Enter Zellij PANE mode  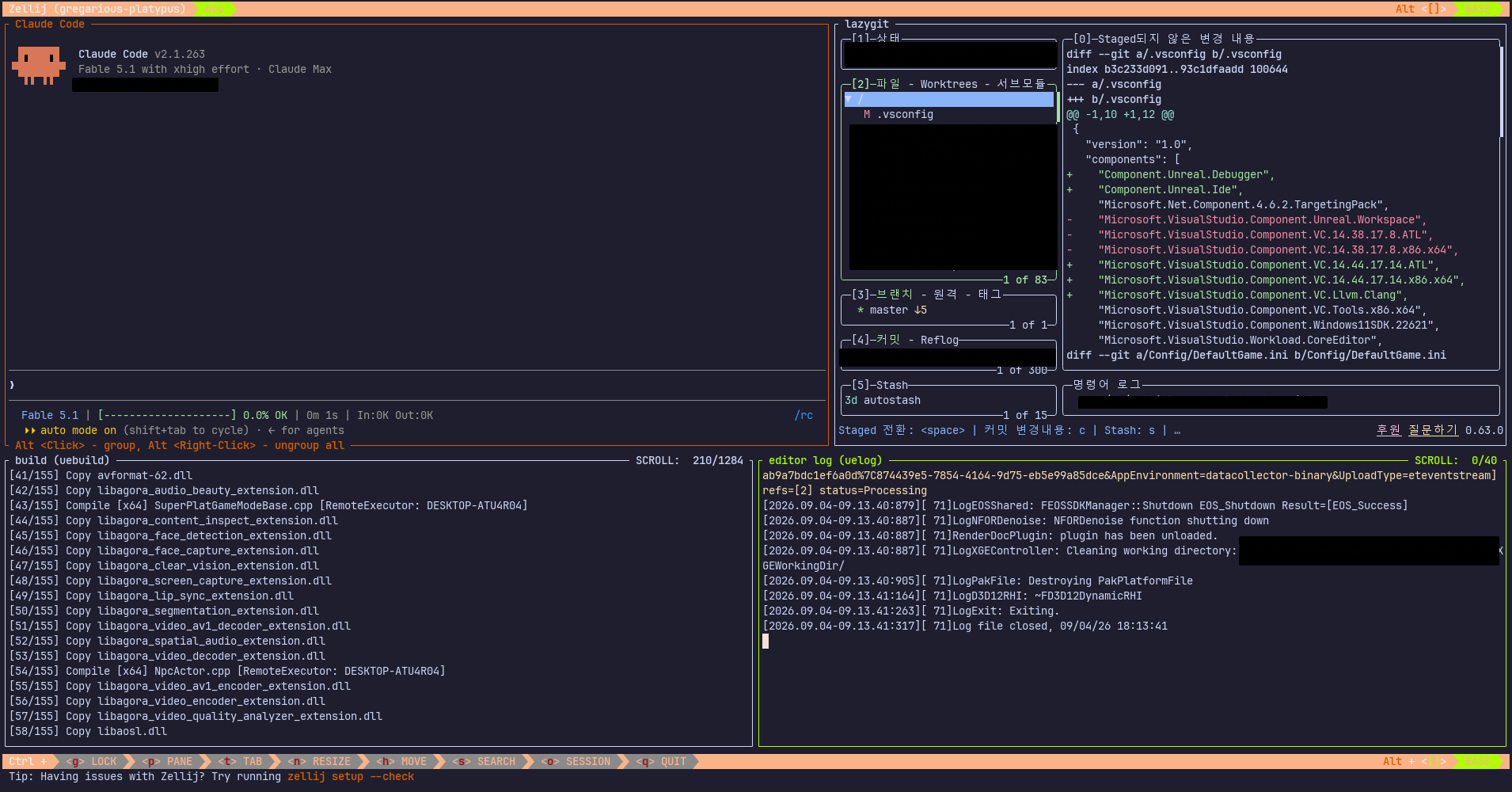(x=168, y=762)
